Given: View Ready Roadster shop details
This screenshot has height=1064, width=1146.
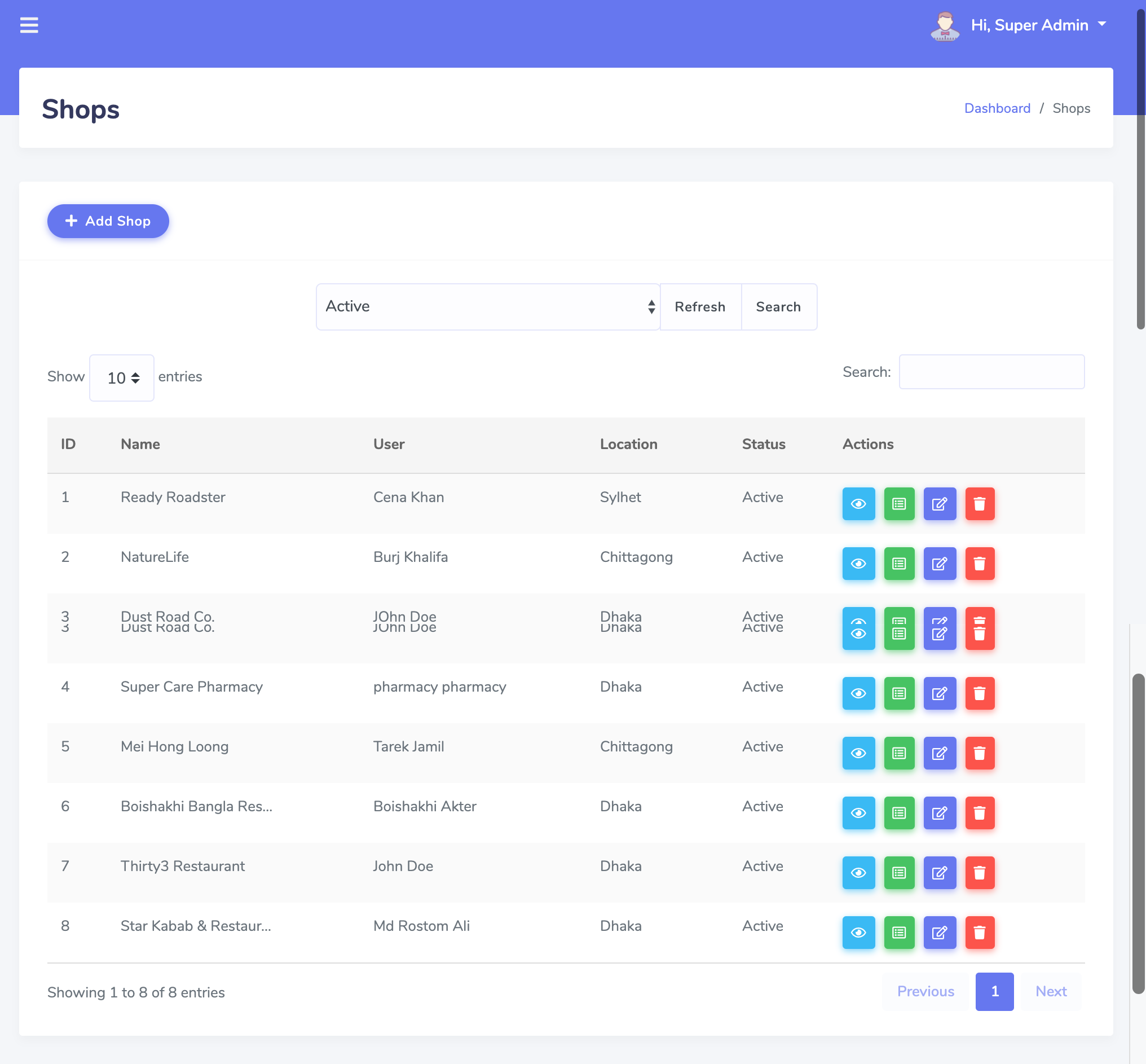Looking at the screenshot, I should click(858, 504).
